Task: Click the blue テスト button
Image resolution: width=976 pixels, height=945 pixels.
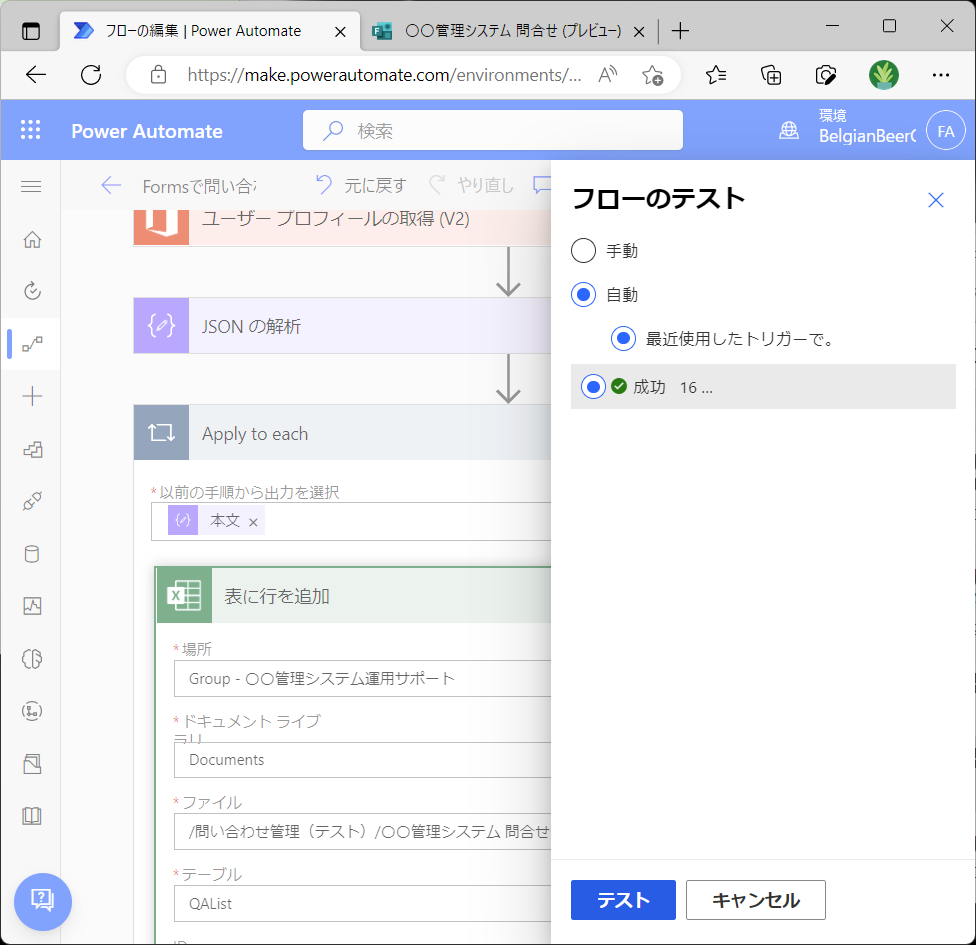Action: [x=623, y=900]
